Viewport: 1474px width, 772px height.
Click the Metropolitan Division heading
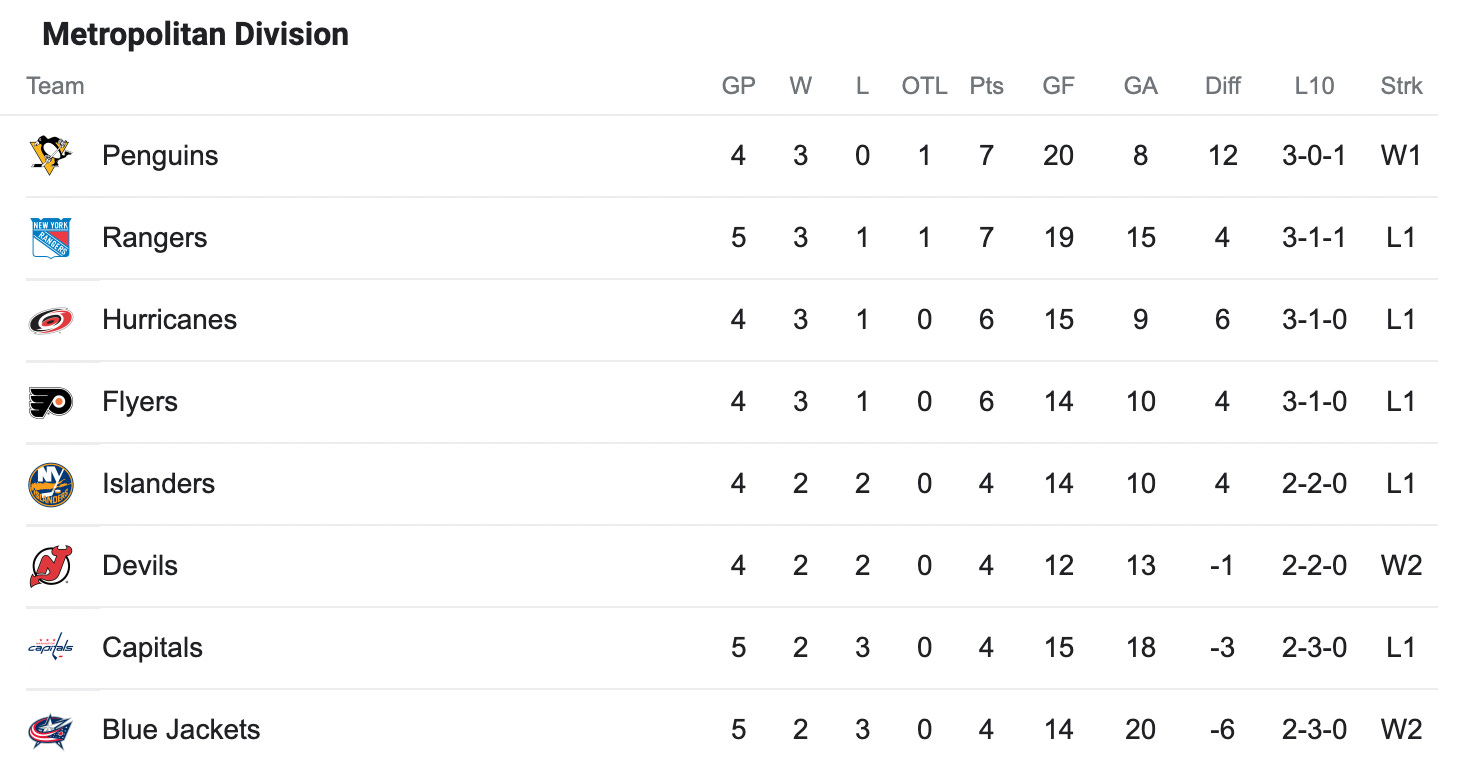(x=196, y=35)
